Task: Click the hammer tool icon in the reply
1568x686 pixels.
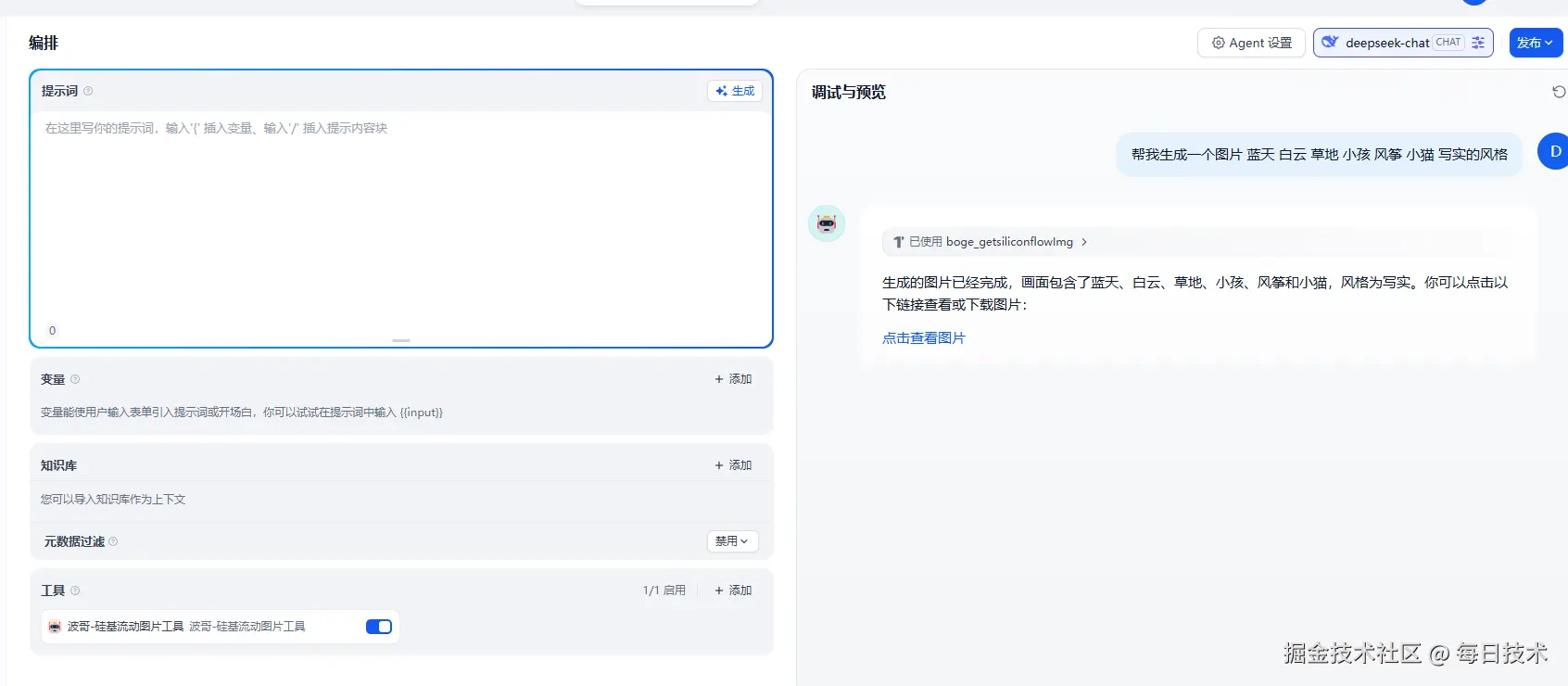Action: [898, 242]
